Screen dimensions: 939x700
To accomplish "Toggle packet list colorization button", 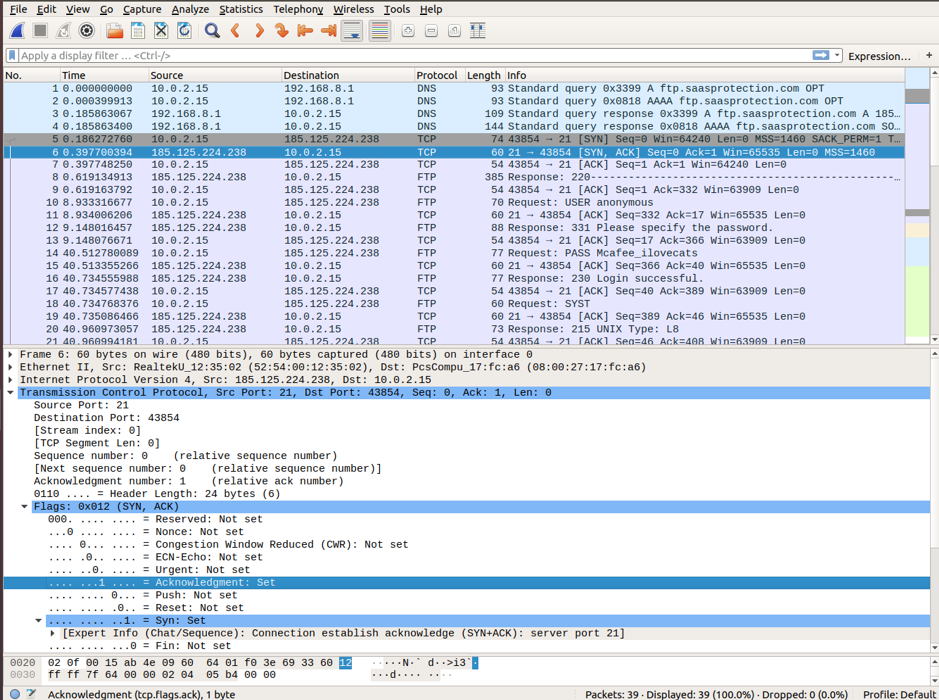I will pyautogui.click(x=380, y=31).
